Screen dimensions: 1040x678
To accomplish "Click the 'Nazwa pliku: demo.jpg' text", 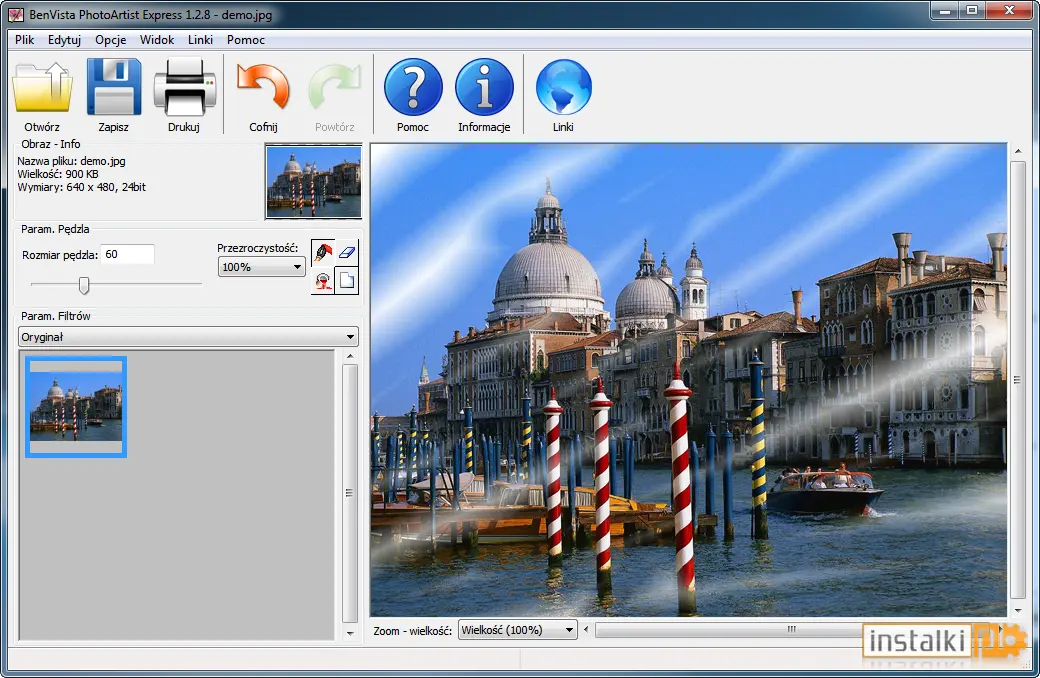I will pyautogui.click(x=71, y=161).
